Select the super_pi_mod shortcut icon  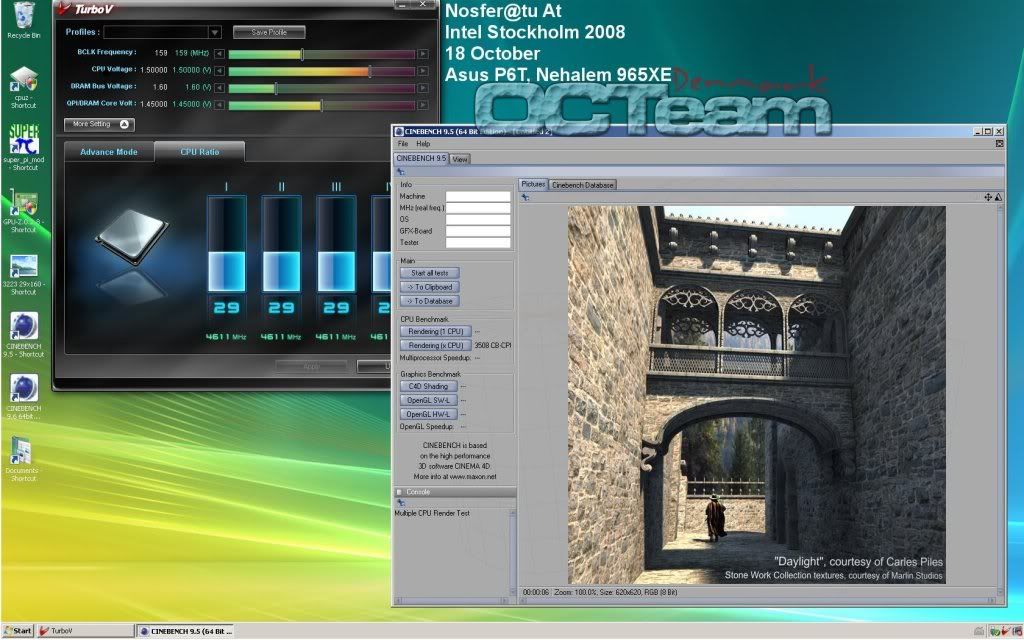click(24, 147)
